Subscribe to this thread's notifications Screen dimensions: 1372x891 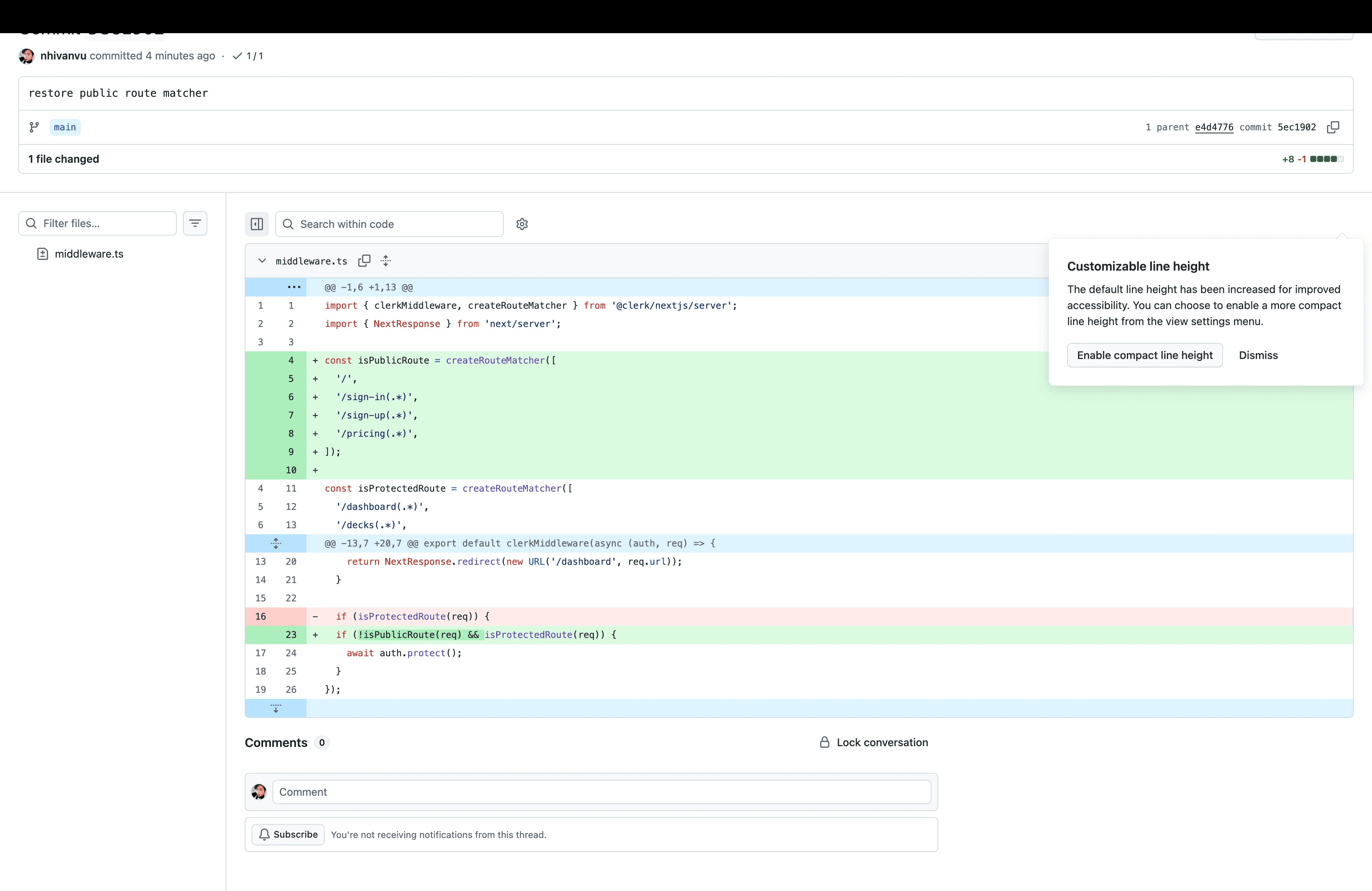coord(288,835)
